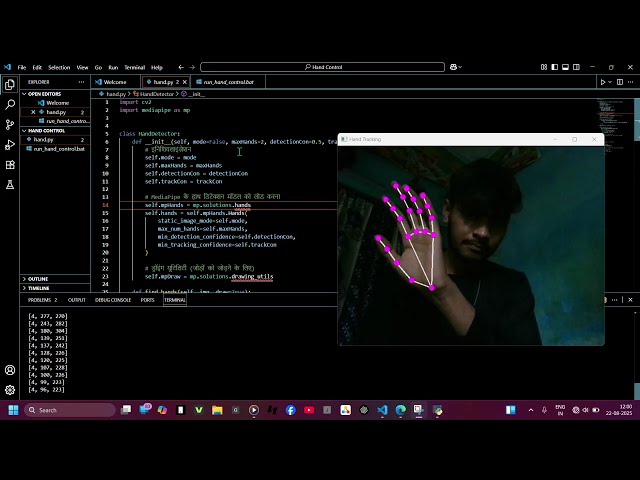Open the Edit menu
Image resolution: width=640 pixels, height=480 pixels.
pos(37,67)
